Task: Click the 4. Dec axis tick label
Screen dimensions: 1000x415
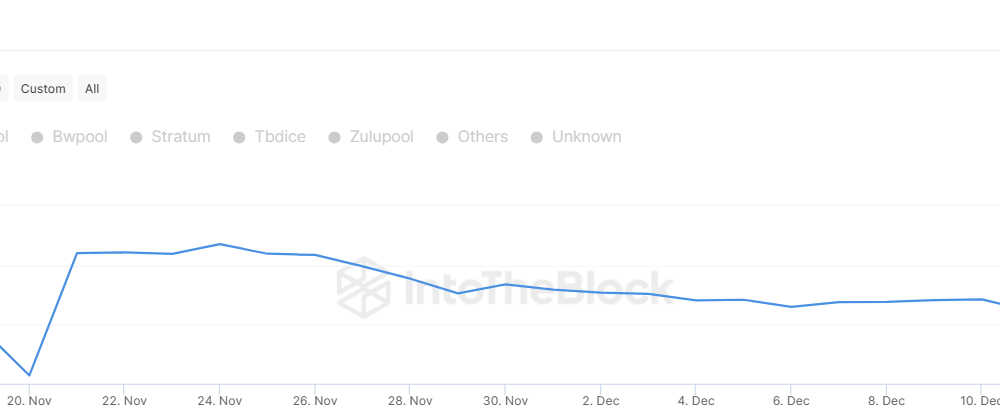Action: (696, 401)
